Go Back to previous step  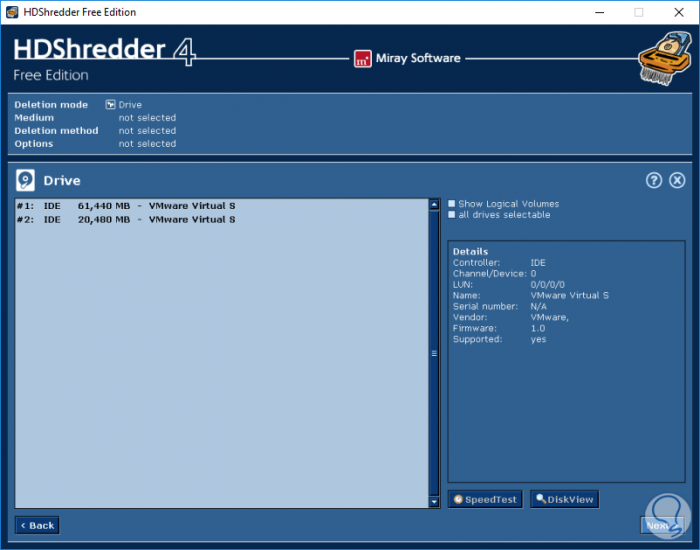pos(37,525)
